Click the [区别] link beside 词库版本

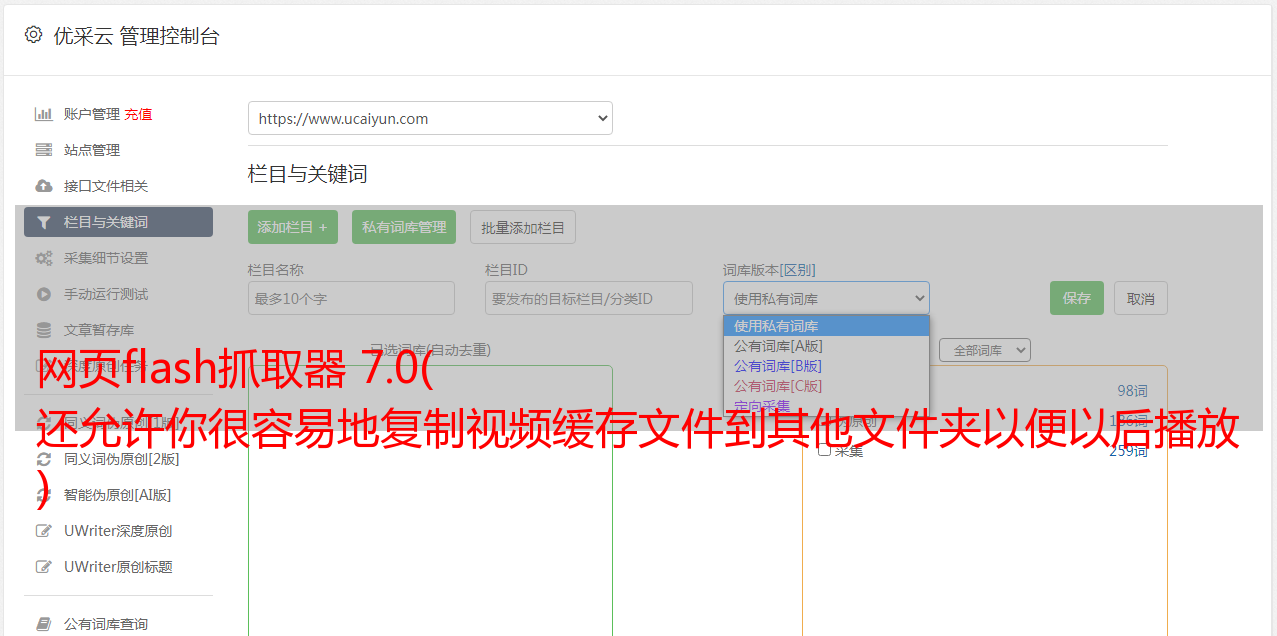(799, 270)
